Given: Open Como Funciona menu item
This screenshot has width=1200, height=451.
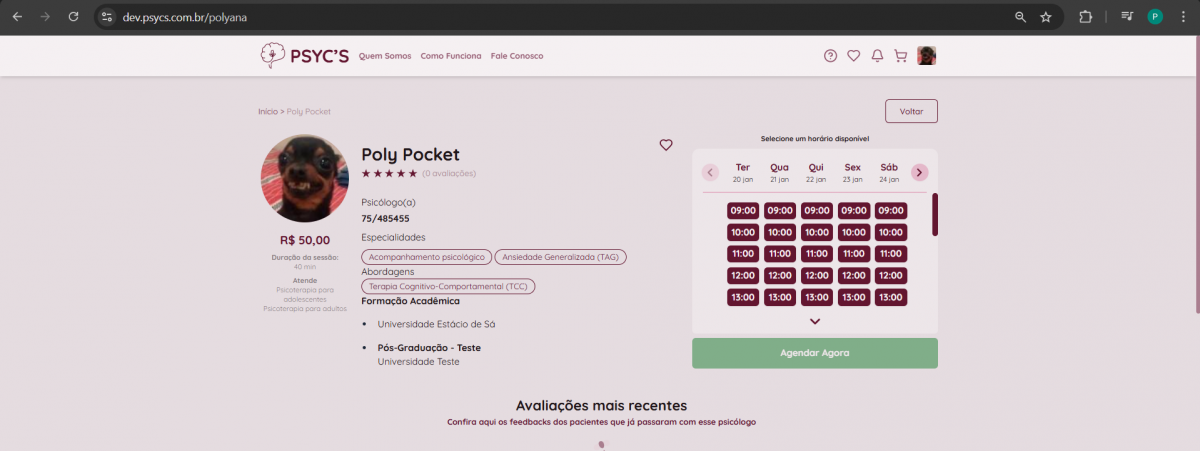Looking at the screenshot, I should (451, 56).
